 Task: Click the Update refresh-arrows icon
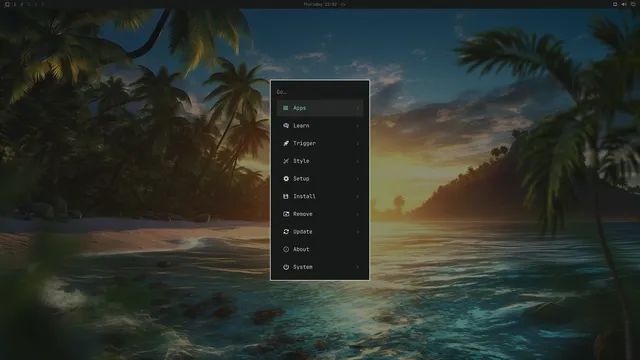[286, 231]
